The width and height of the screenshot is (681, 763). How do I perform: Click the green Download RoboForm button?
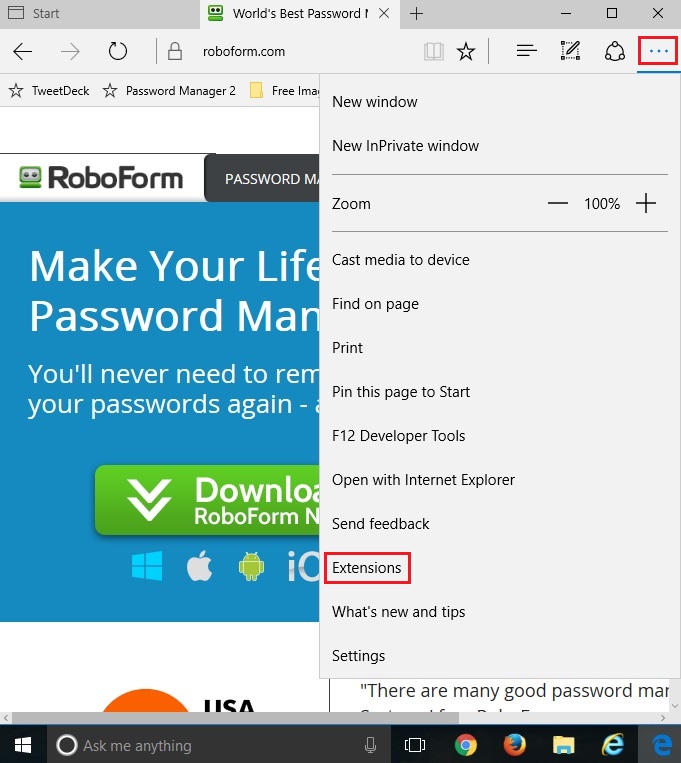[x=207, y=500]
